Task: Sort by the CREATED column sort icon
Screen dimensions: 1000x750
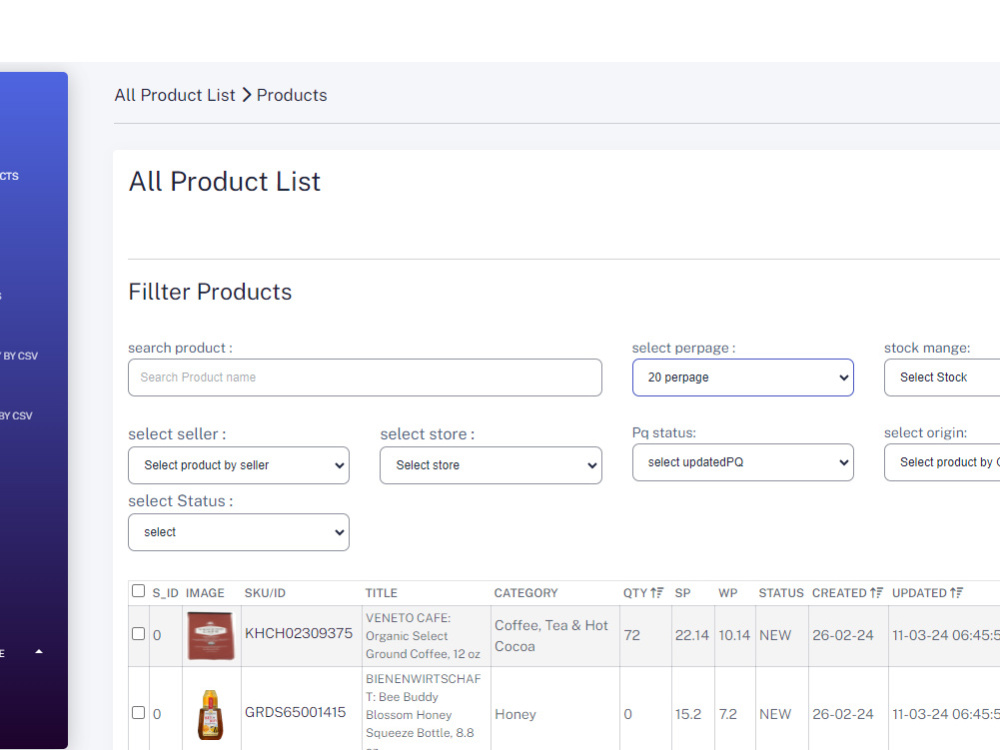Action: click(876, 592)
